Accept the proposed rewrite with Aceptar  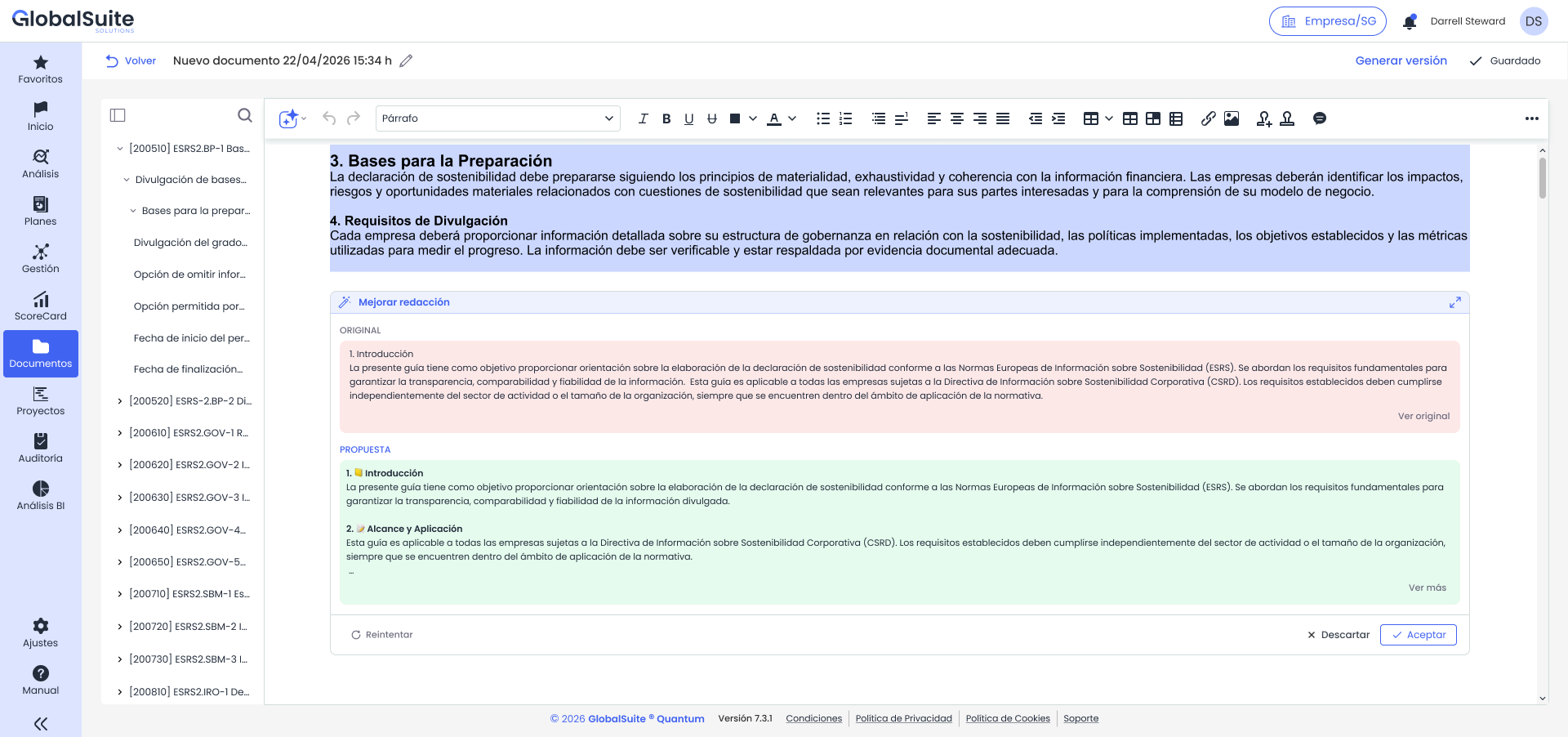[1419, 635]
